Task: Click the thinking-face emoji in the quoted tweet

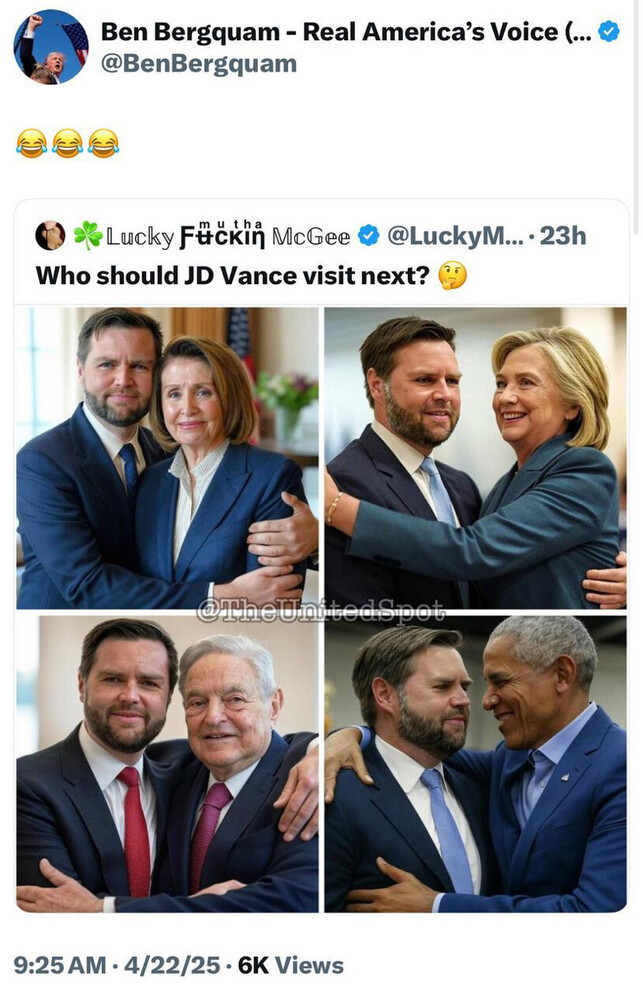Action: click(452, 275)
